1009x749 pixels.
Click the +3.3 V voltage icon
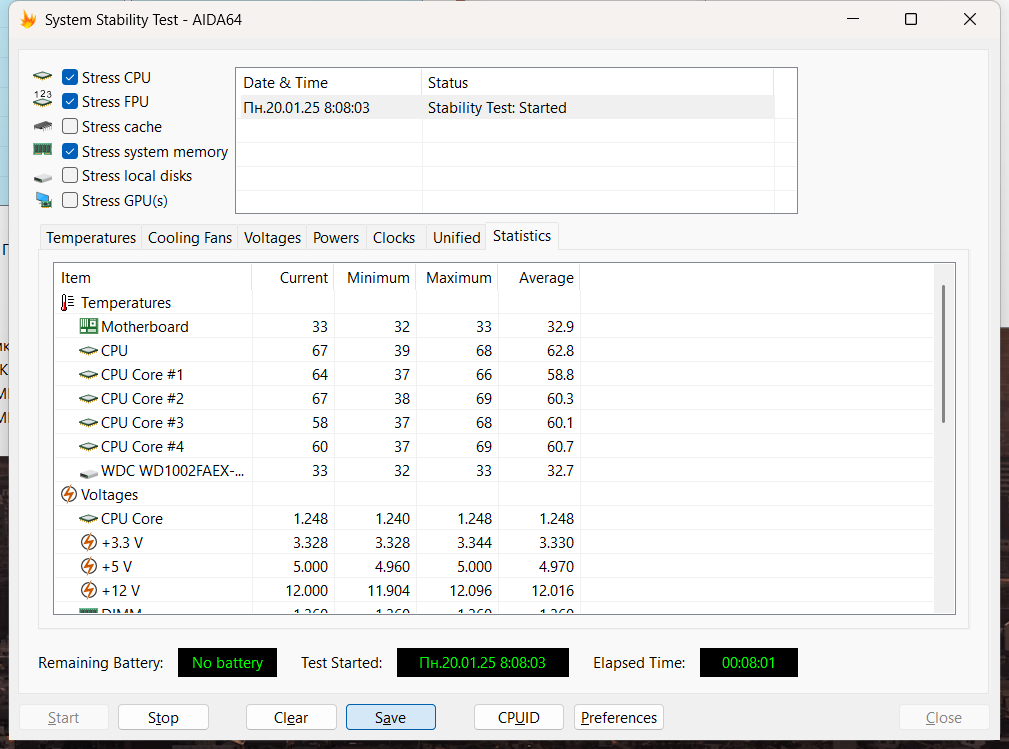click(x=88, y=543)
